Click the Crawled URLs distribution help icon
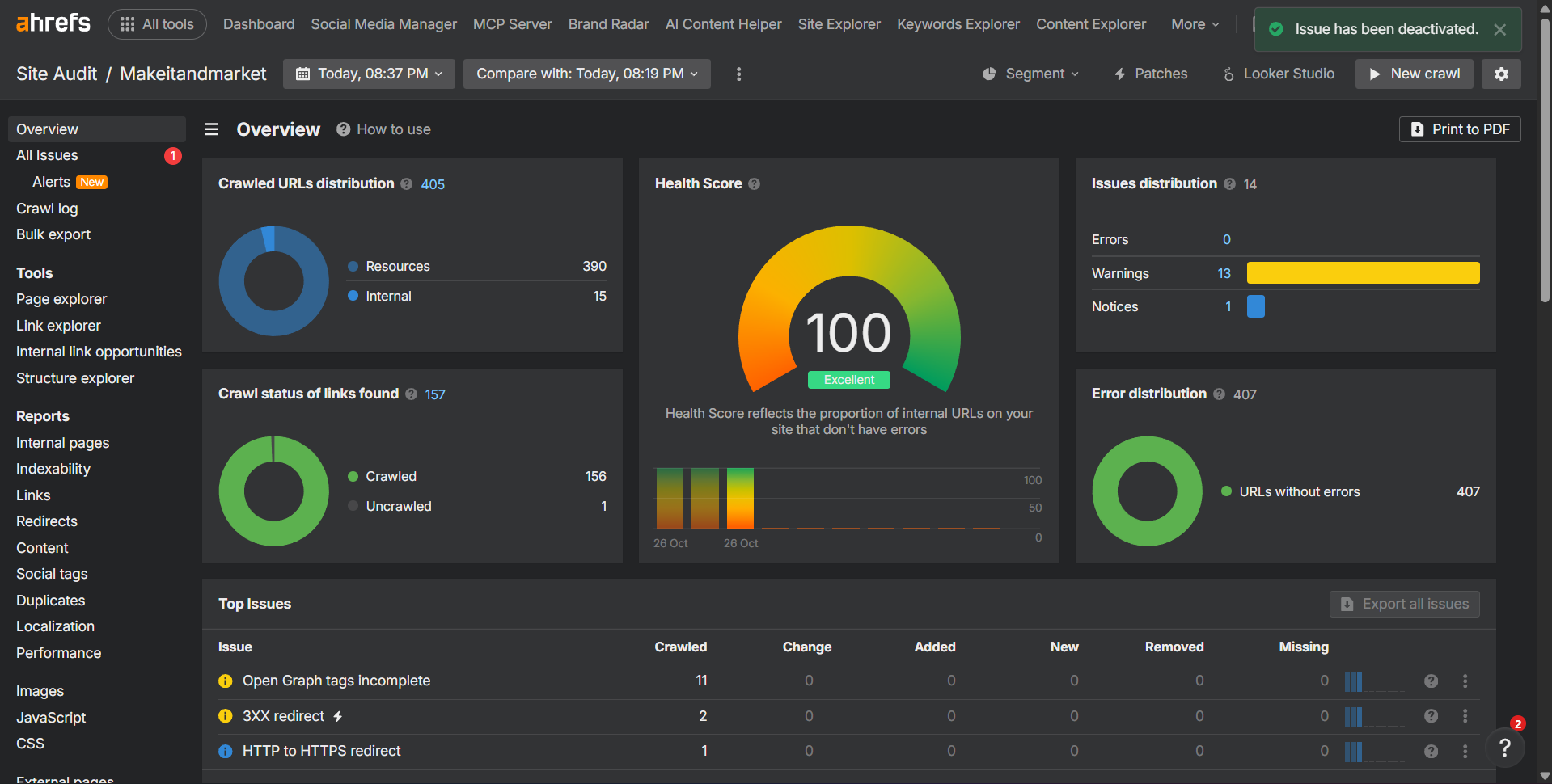1552x784 pixels. [407, 184]
